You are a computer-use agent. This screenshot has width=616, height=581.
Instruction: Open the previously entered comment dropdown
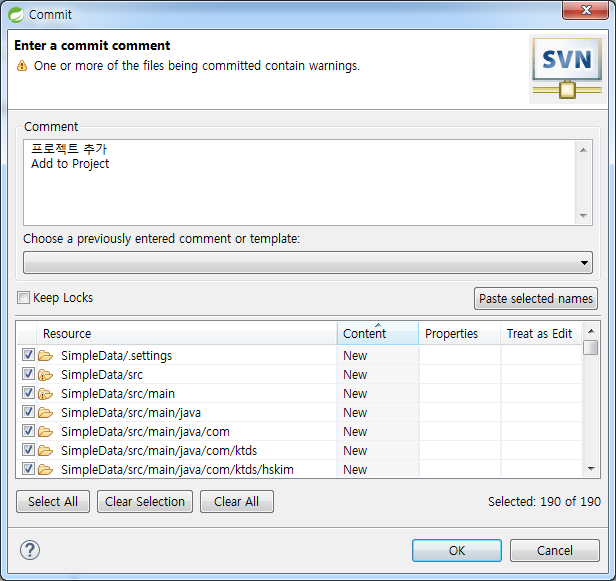click(x=308, y=262)
